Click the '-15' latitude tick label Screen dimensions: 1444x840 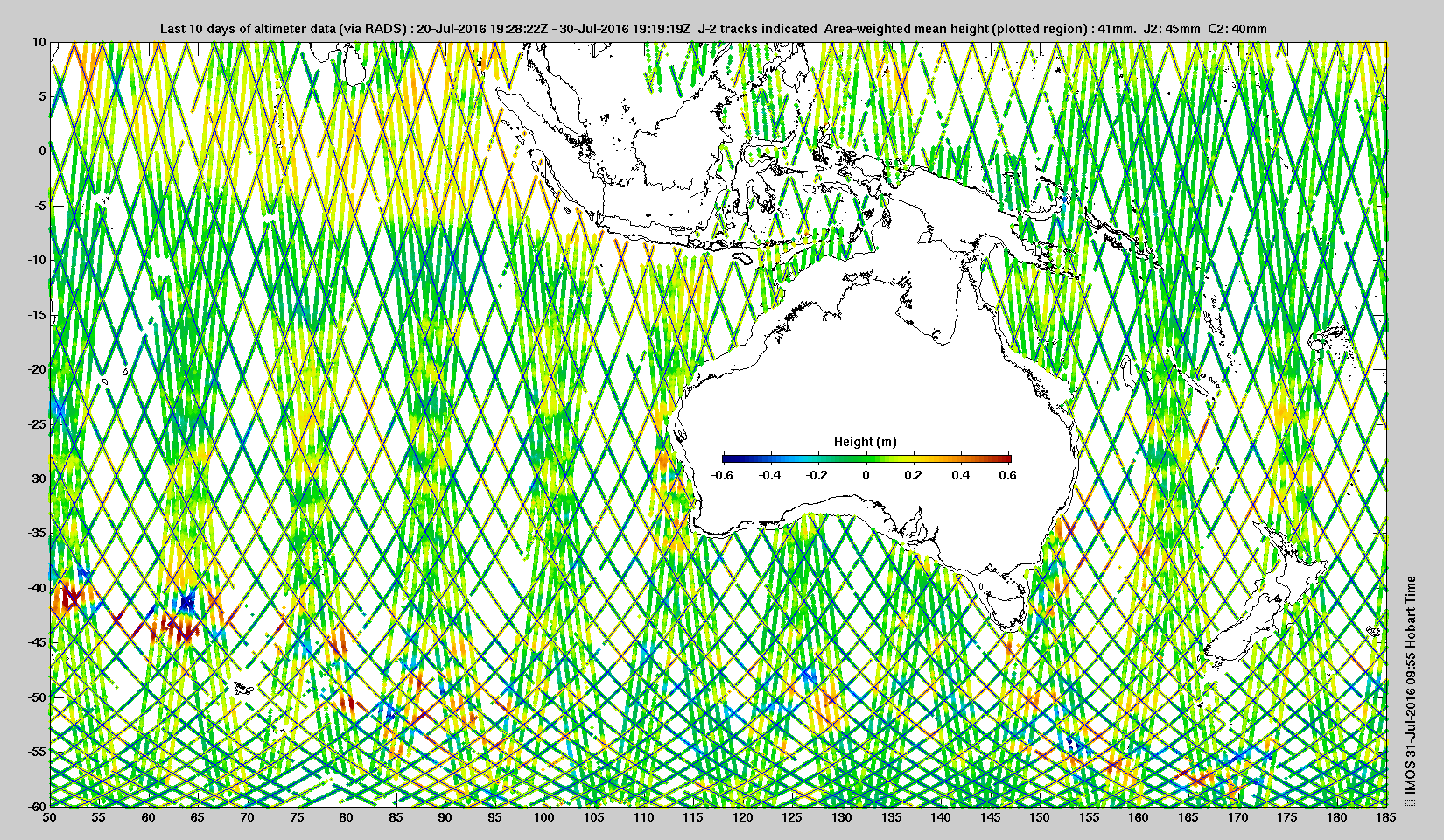[x=36, y=315]
